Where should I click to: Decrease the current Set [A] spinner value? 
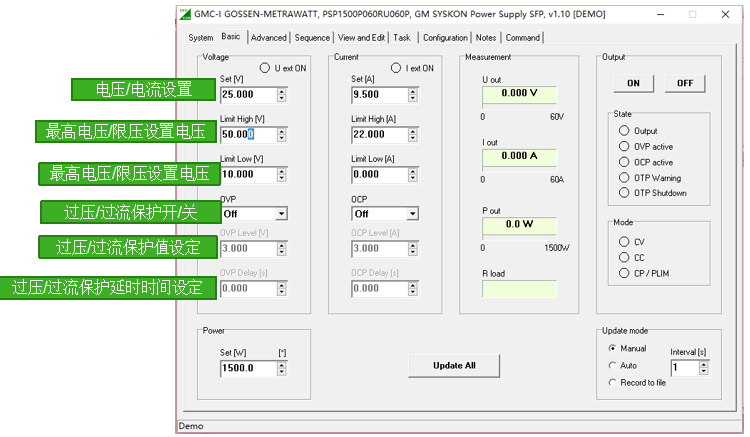413,99
